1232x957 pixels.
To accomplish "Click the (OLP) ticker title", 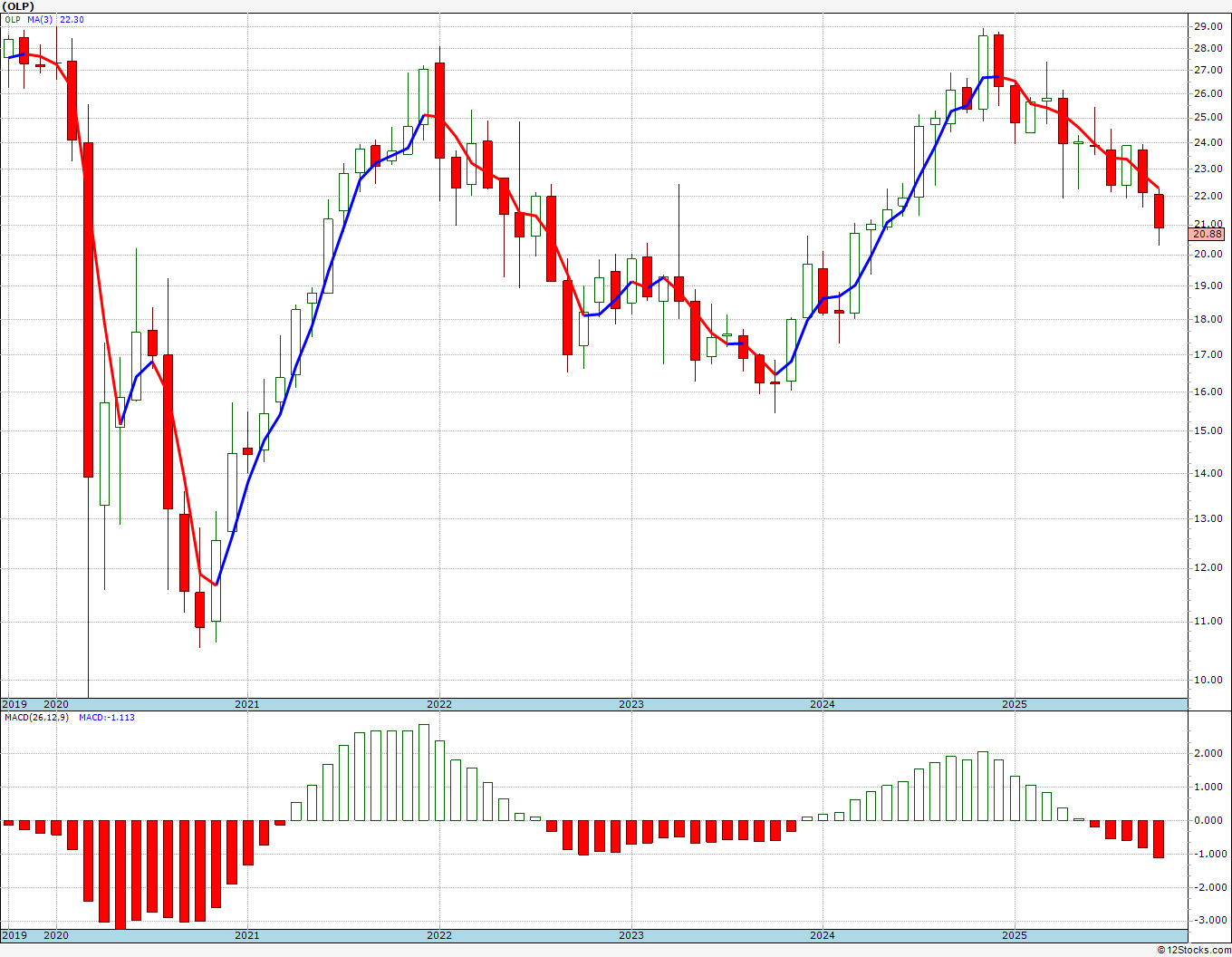I will coord(19,6).
